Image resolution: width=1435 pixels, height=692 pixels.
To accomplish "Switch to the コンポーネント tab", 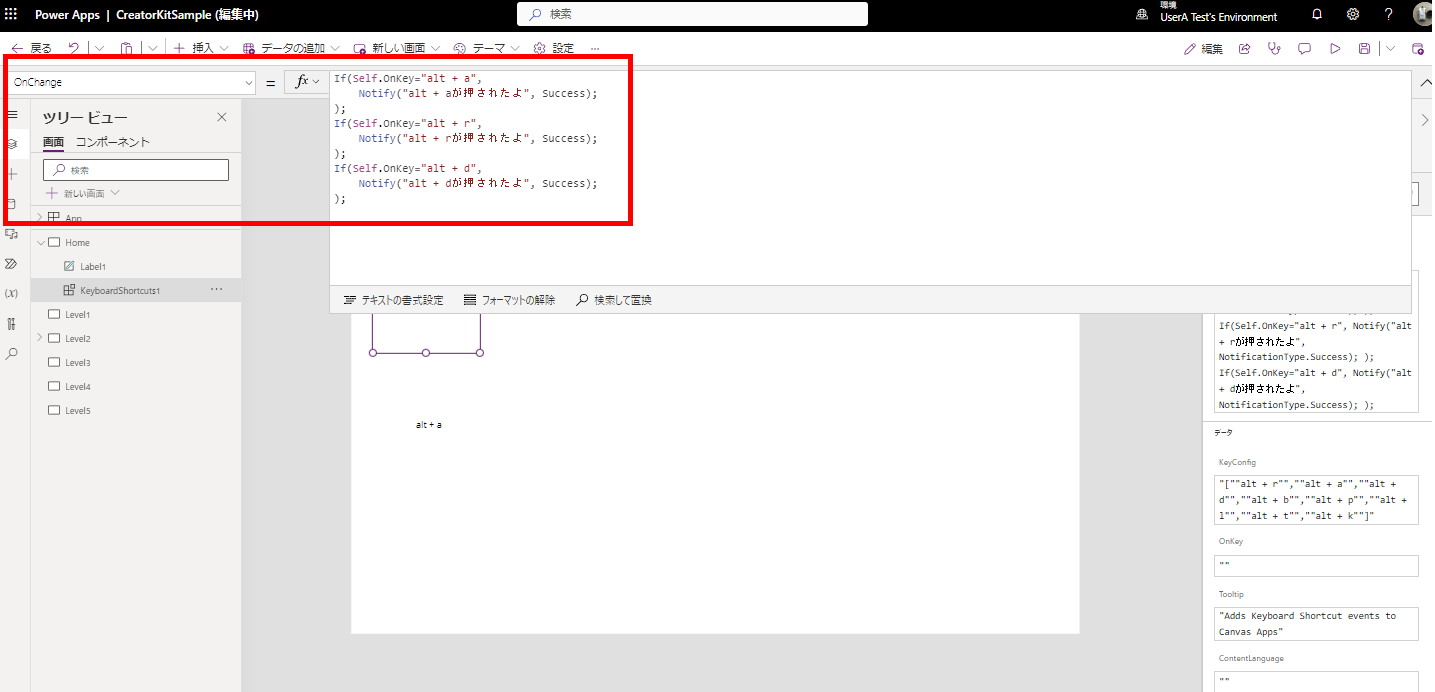I will [113, 142].
